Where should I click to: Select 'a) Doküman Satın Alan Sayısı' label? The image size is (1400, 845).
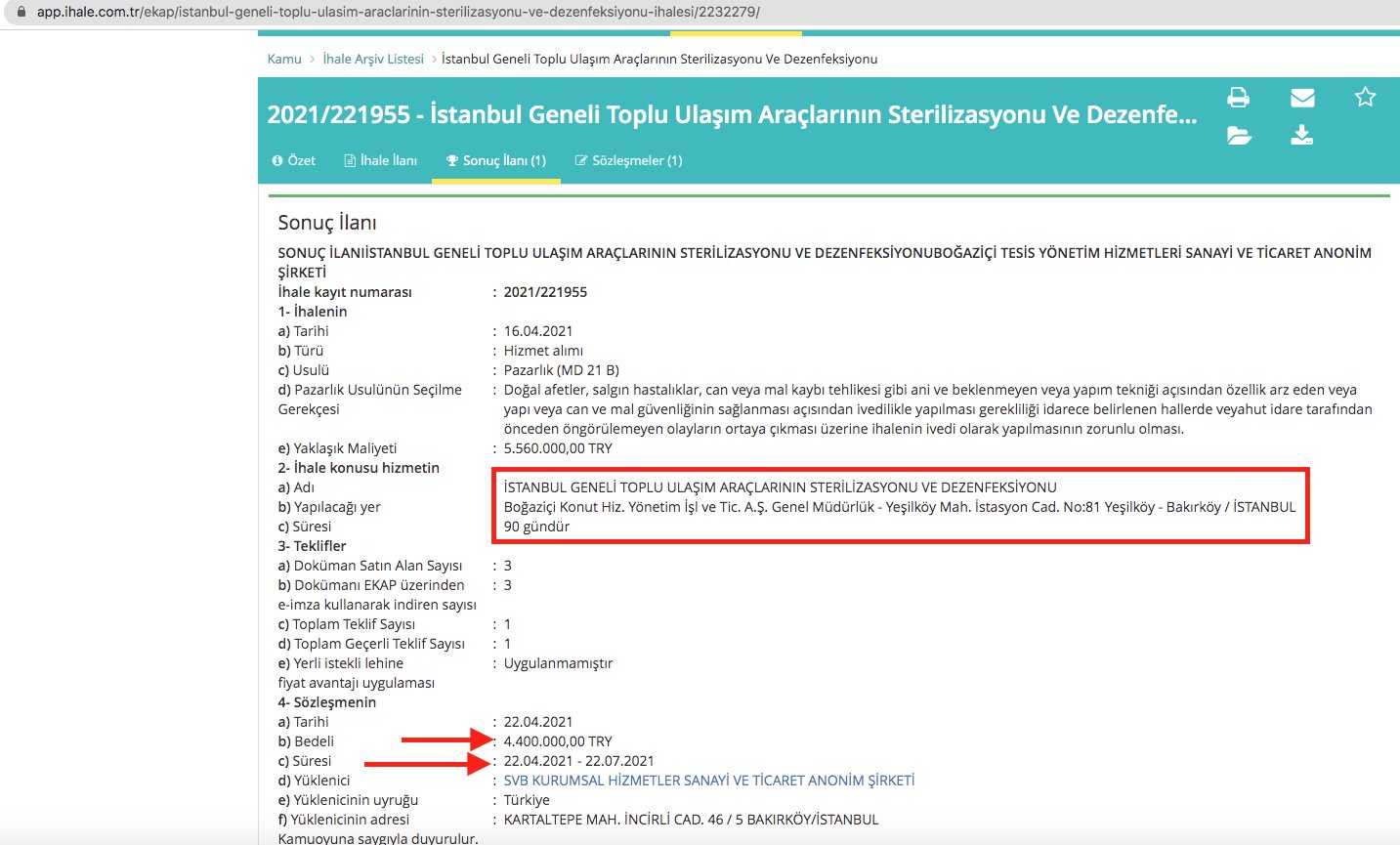point(370,566)
